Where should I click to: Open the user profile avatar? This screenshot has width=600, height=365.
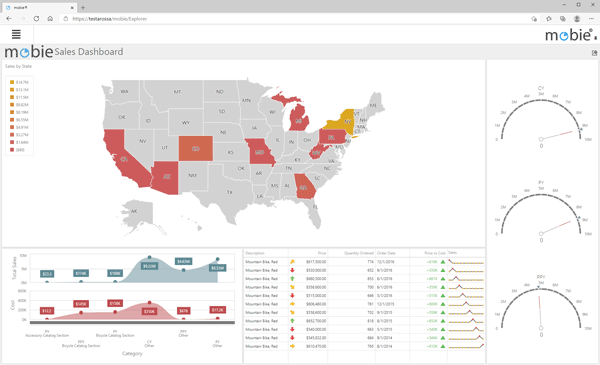(577, 19)
